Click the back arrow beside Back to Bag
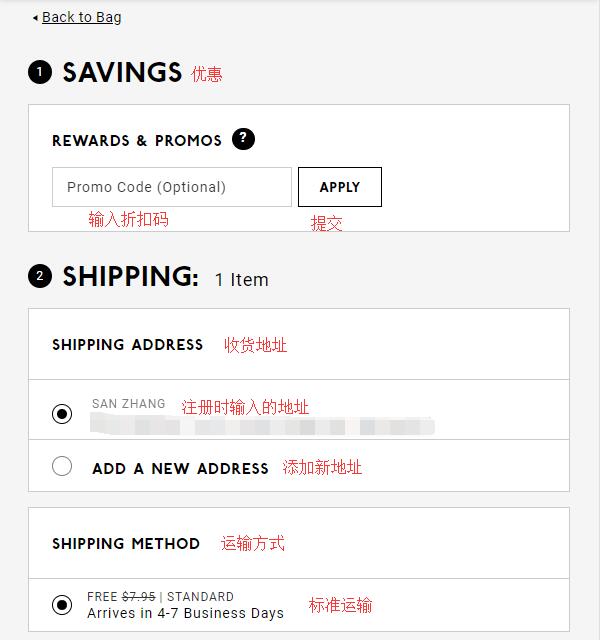Viewport: 600px width, 640px height. (x=36, y=18)
